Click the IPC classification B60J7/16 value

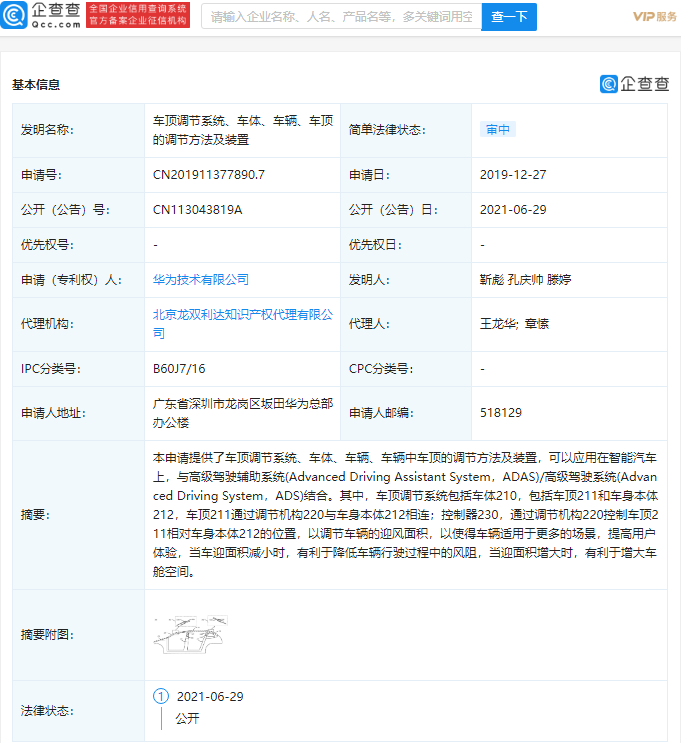[x=178, y=368]
